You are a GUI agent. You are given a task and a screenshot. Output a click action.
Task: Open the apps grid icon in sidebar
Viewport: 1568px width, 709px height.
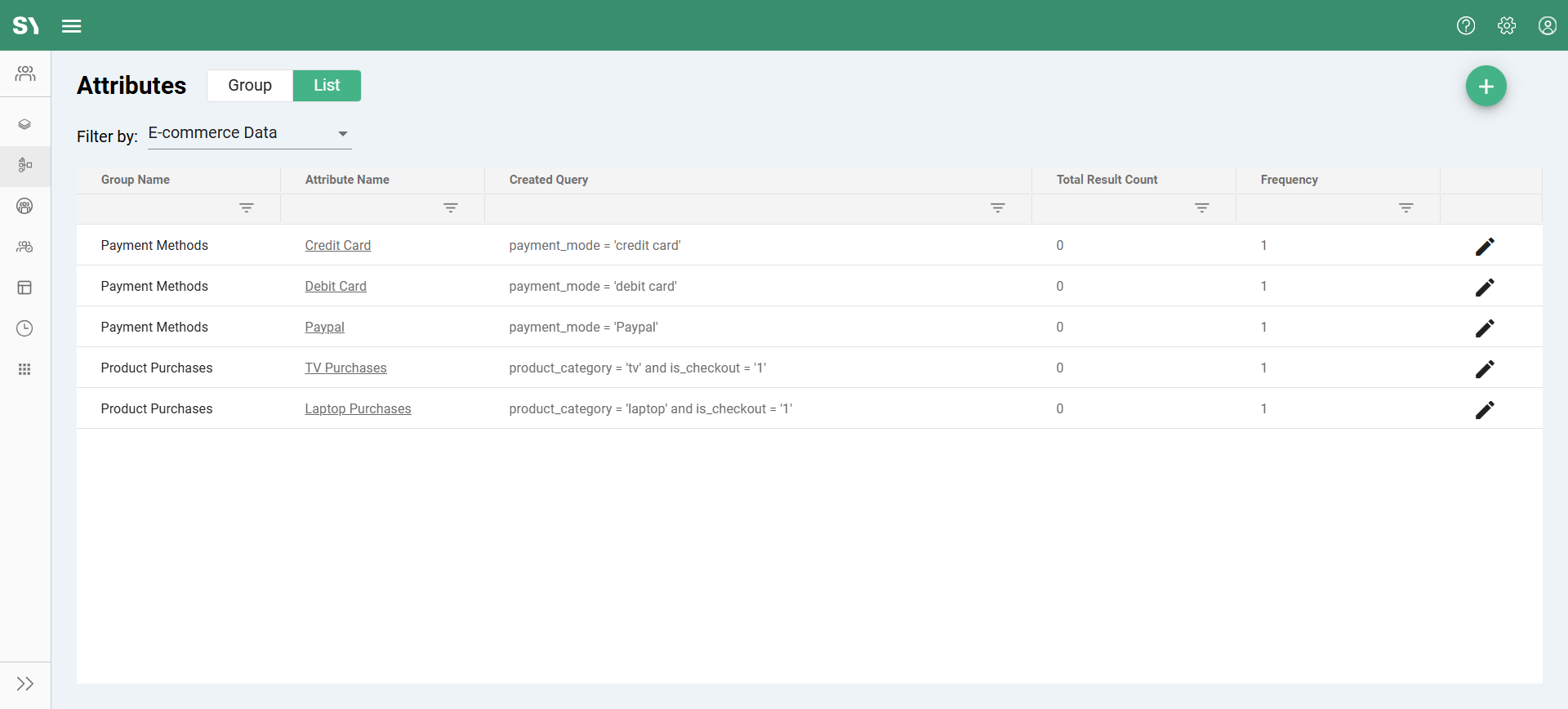coord(24,369)
